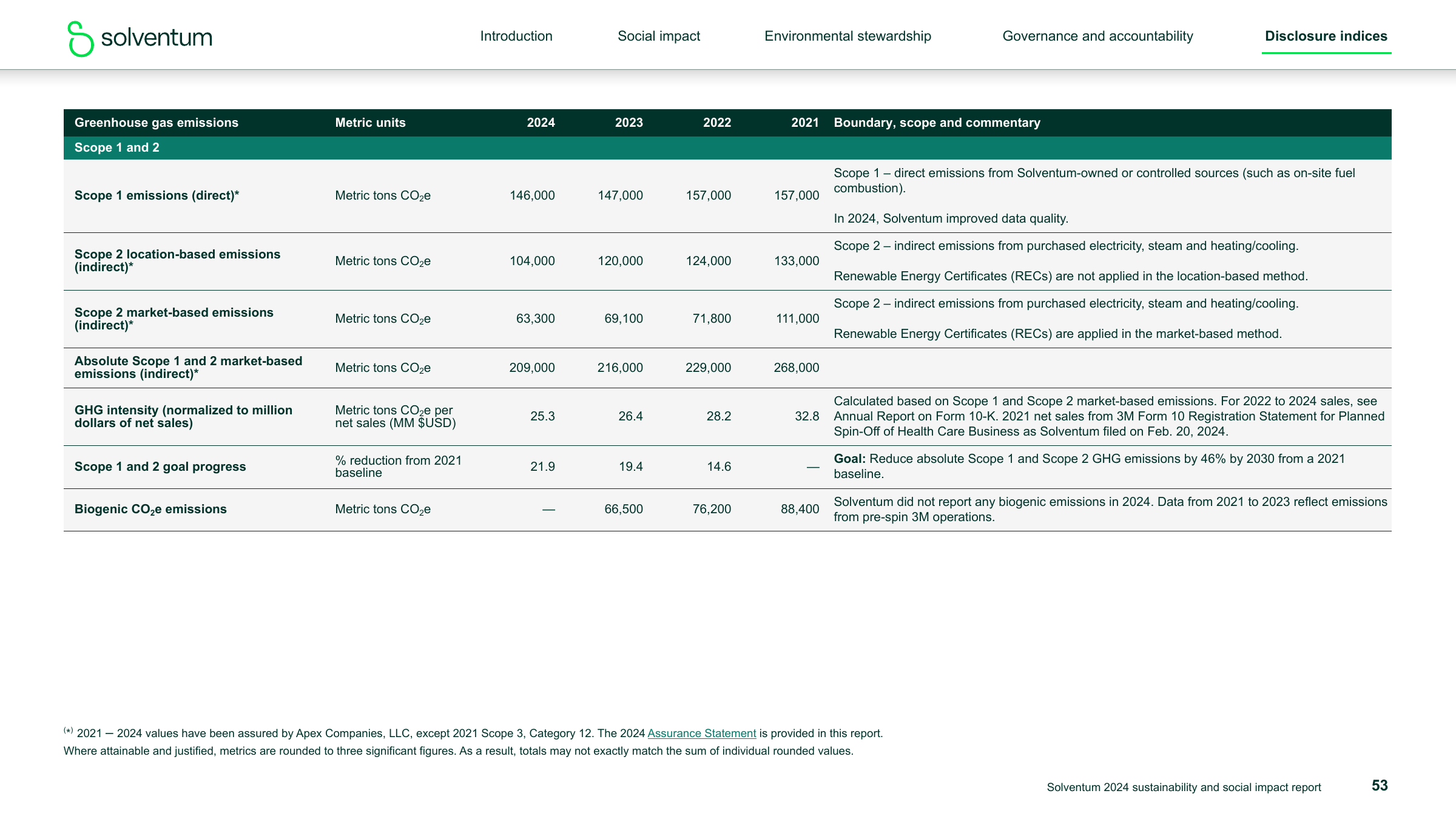1456x819 pixels.
Task: Click biogenic 2023 value 66,500
Action: coord(624,509)
